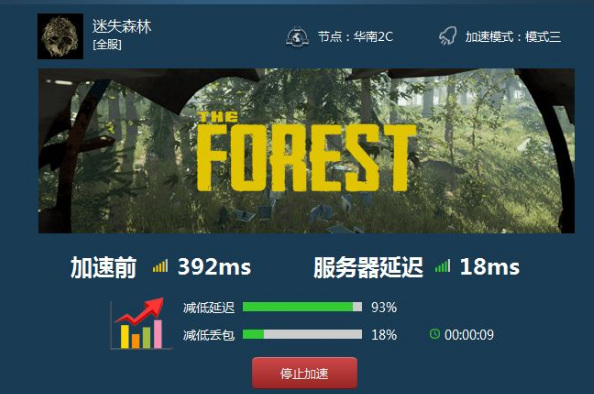
Task: Click the 减低丢包 progress bar
Action: tap(302, 334)
